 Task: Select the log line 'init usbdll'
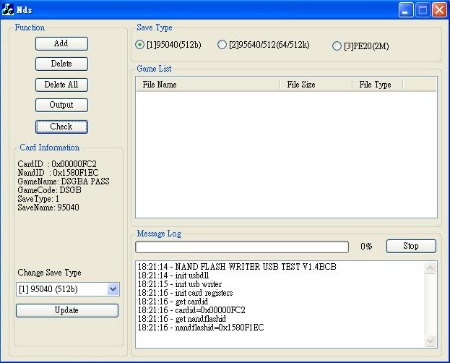tap(173, 275)
